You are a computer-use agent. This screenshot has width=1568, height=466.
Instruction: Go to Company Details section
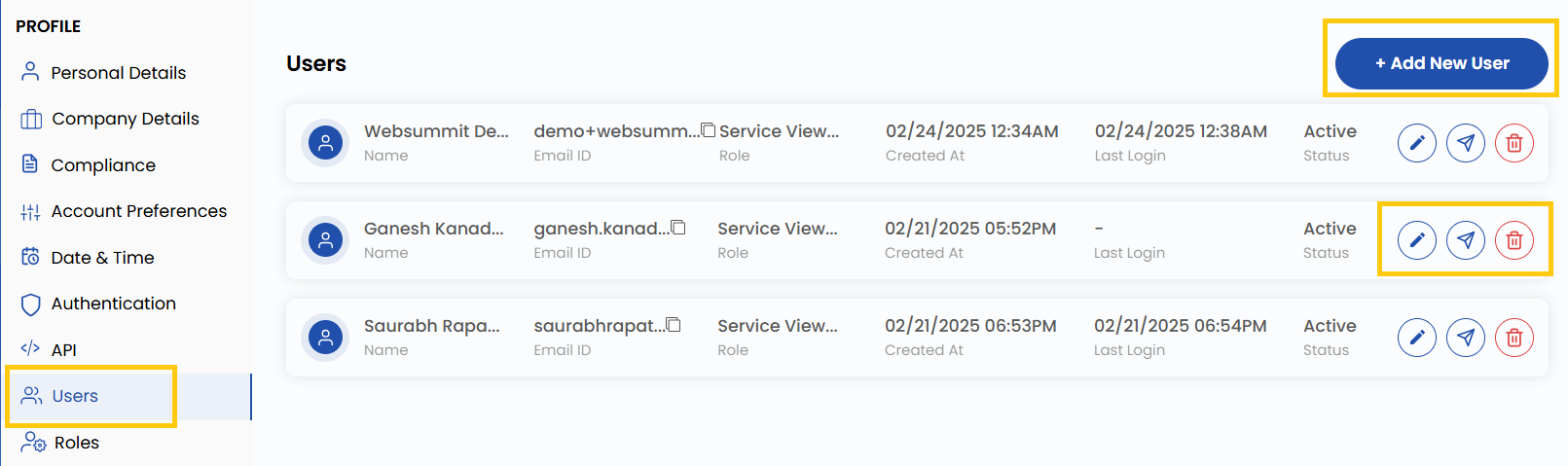pos(125,119)
